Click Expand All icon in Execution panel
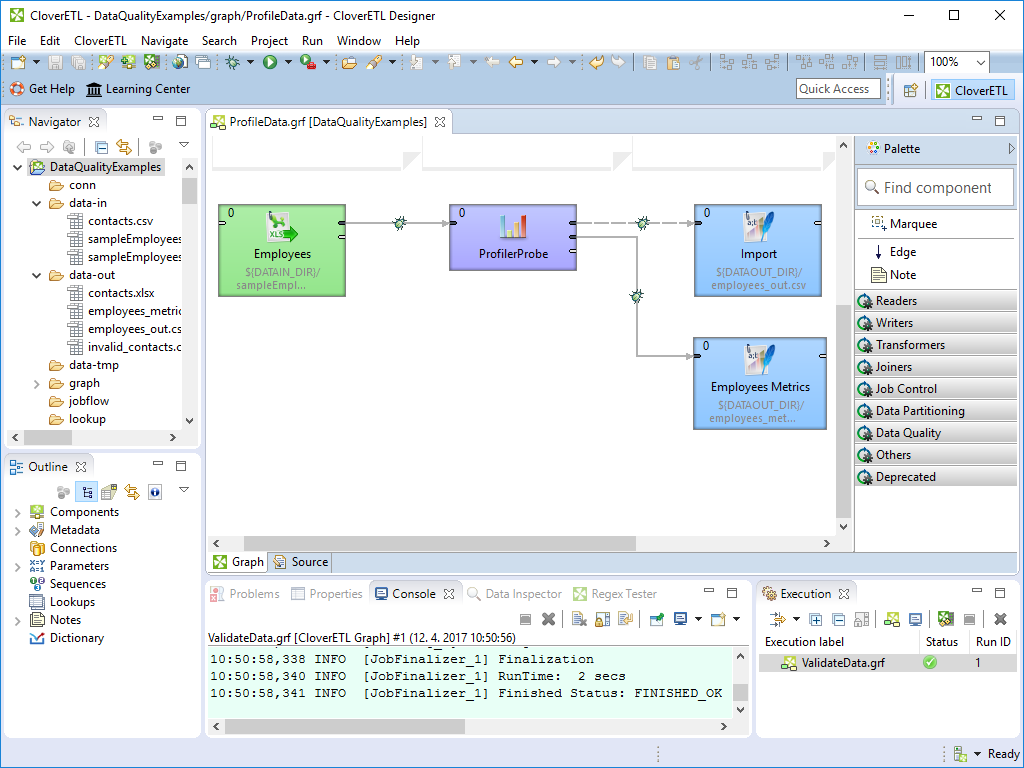 816,619
